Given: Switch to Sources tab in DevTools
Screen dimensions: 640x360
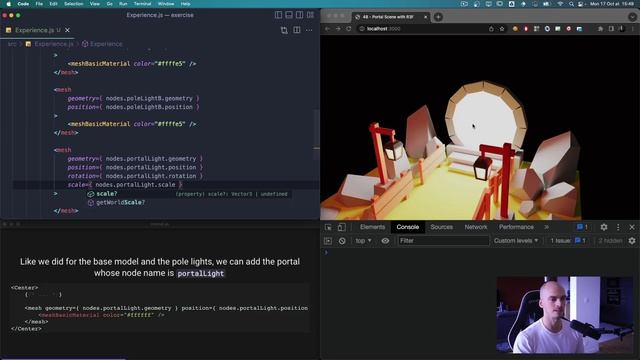Looking at the screenshot, I should pos(441,227).
